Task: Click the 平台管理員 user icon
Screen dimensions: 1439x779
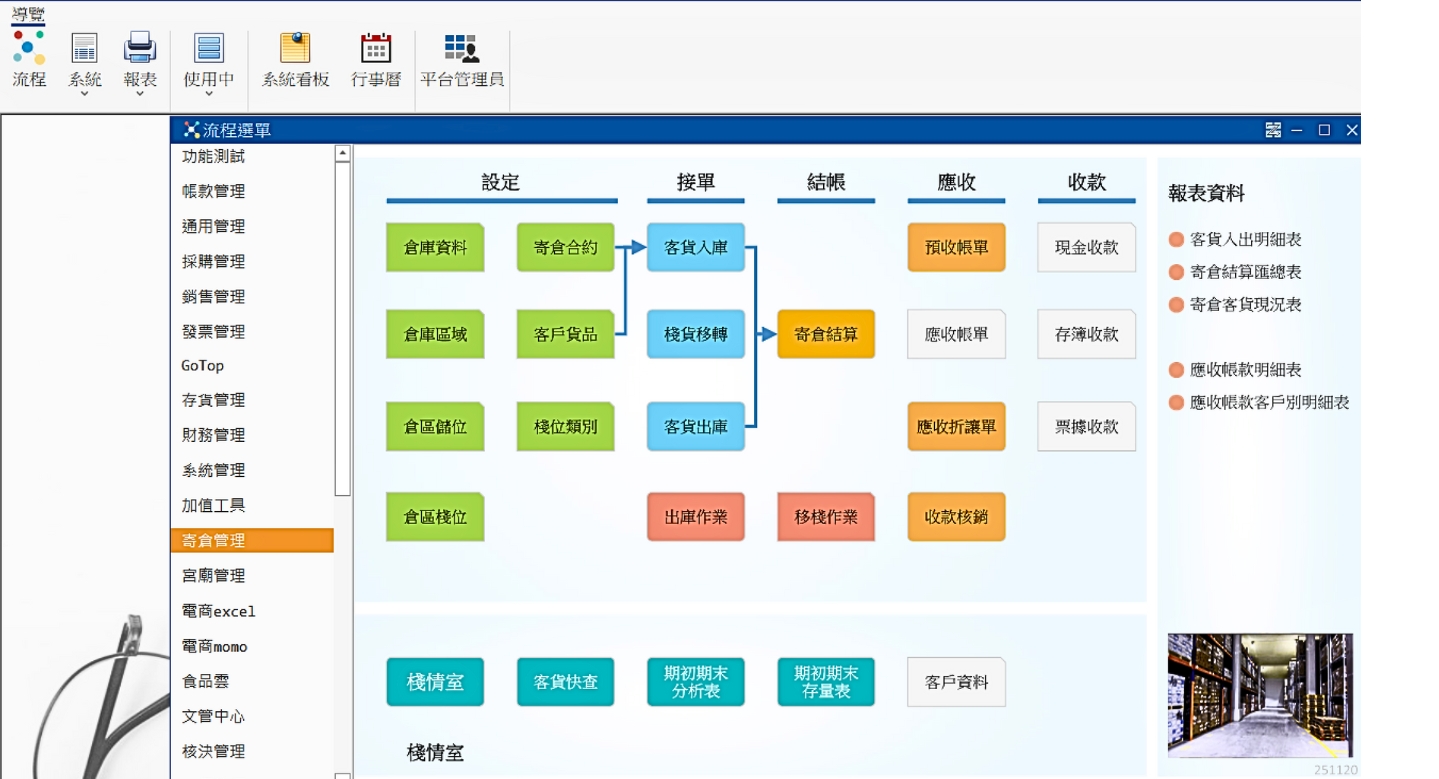Action: pyautogui.click(x=461, y=48)
